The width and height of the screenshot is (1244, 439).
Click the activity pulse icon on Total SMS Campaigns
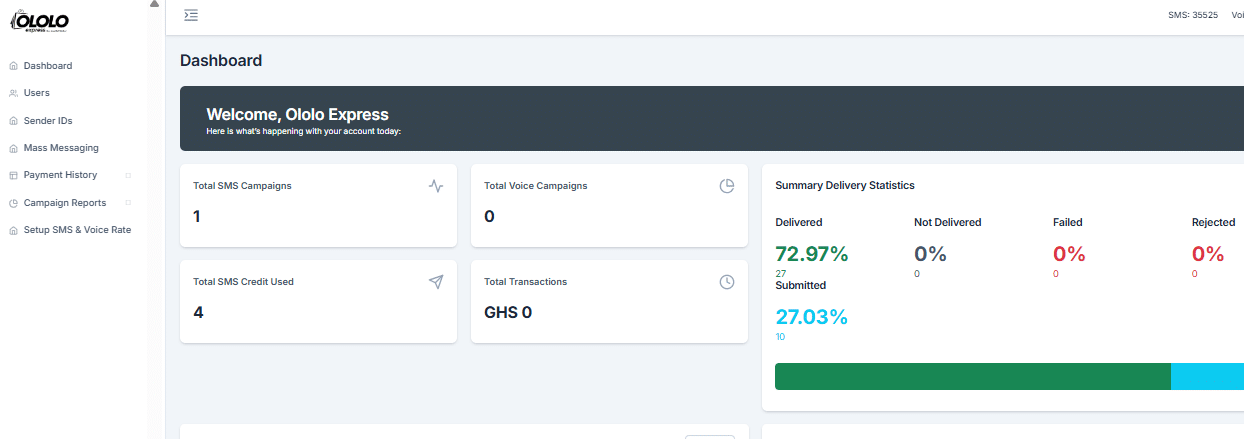click(x=436, y=186)
